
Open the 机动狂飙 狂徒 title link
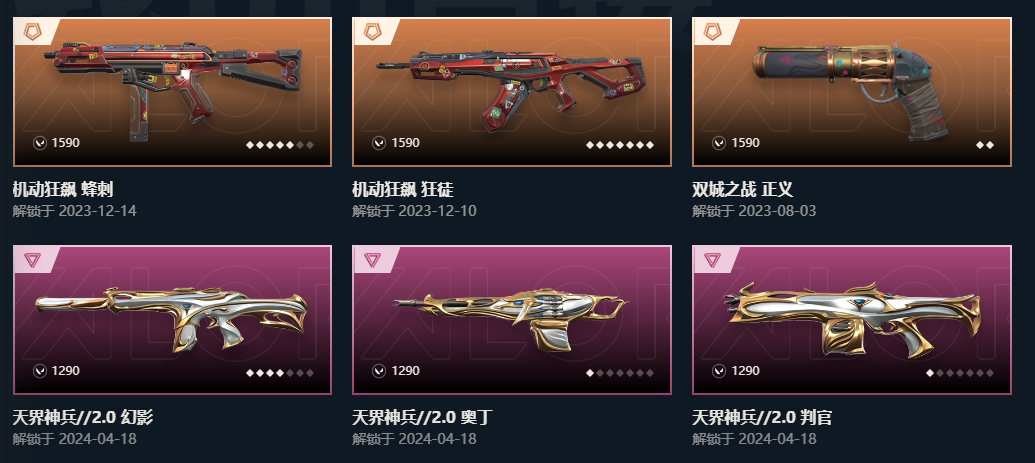click(403, 190)
